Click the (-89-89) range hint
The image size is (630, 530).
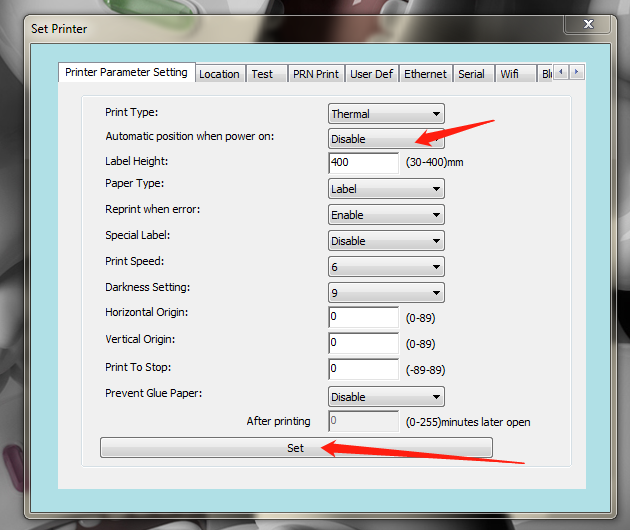[x=425, y=370]
